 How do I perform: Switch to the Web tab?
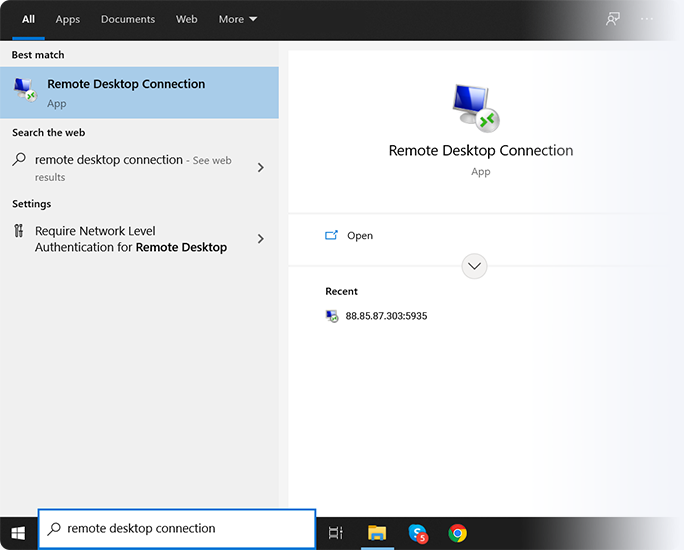tap(187, 19)
